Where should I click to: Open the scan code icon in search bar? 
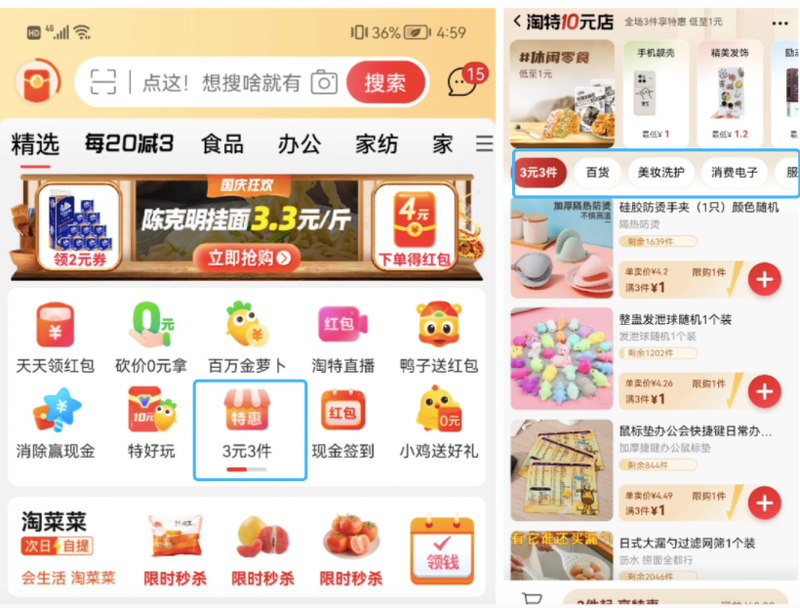point(103,82)
